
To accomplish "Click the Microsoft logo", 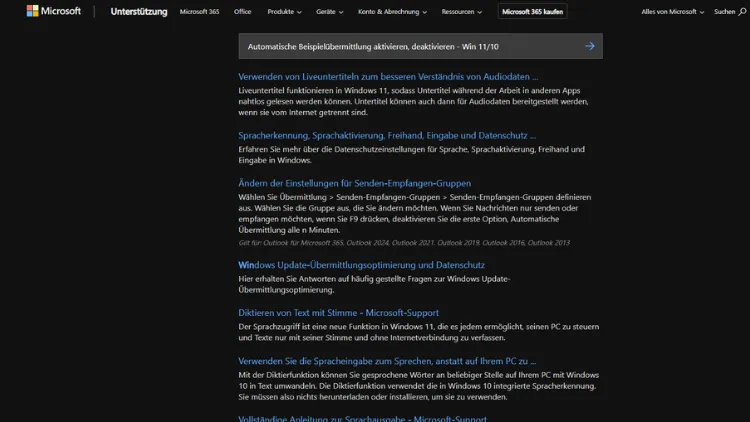I will coord(54,11).
